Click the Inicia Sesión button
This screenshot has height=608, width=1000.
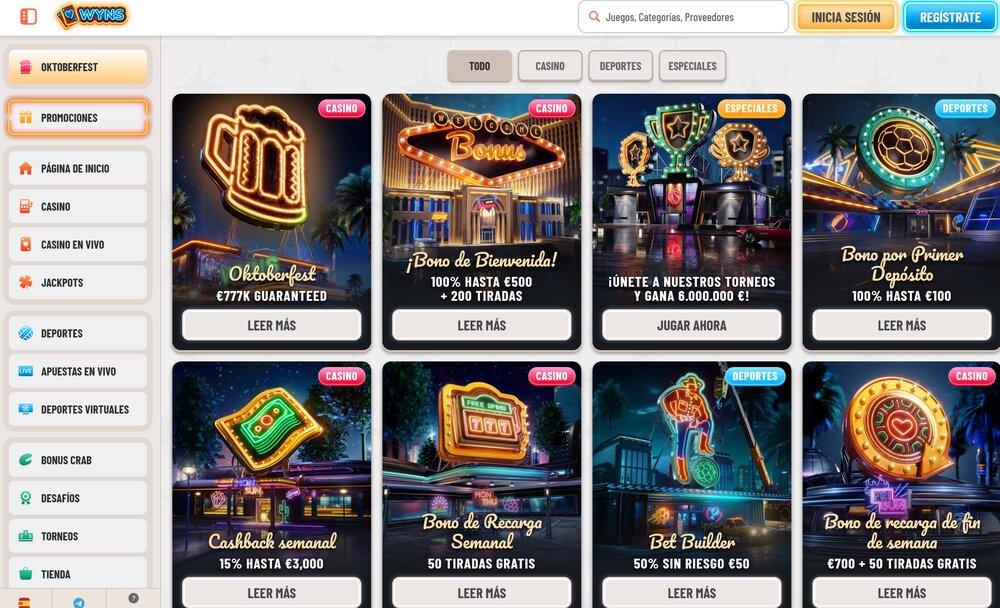point(846,17)
